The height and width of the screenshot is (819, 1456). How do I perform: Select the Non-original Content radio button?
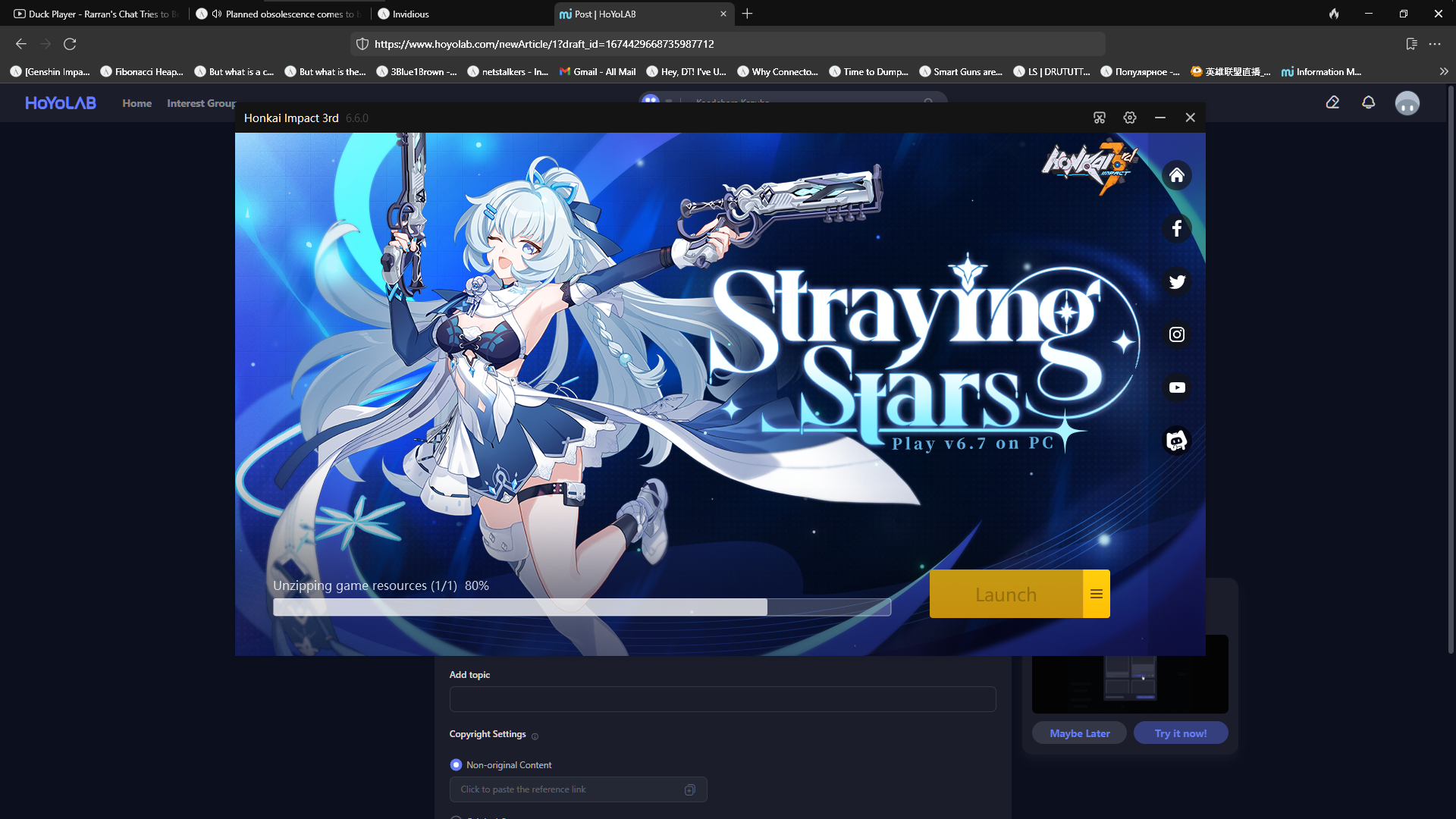click(x=456, y=764)
